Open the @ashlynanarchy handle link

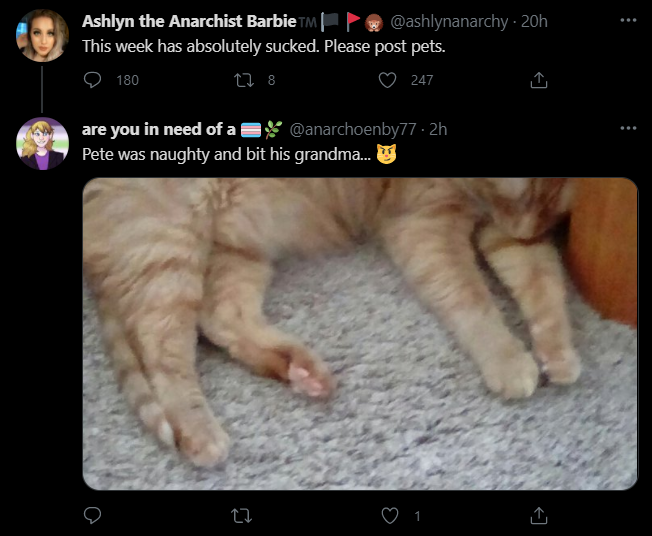[x=449, y=22]
